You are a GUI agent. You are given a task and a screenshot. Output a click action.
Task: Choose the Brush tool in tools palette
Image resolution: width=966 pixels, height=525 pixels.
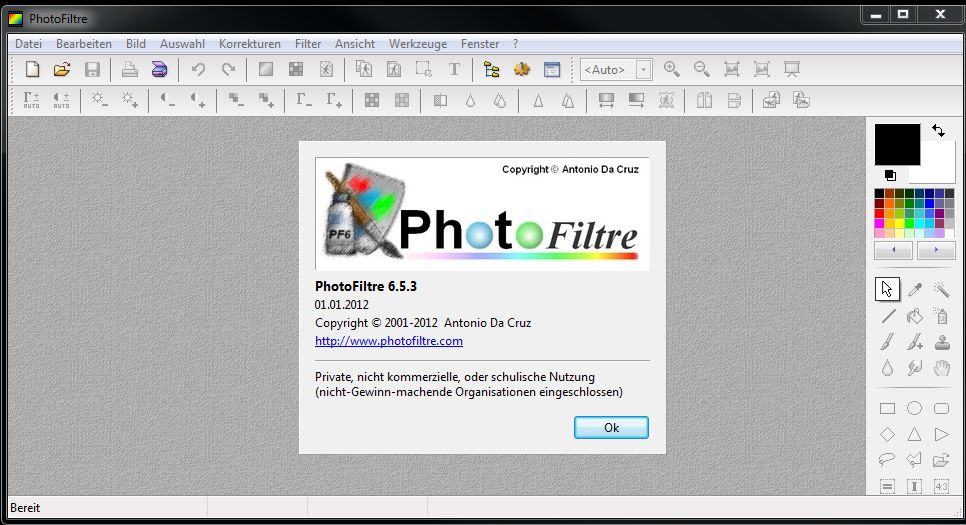pos(888,342)
